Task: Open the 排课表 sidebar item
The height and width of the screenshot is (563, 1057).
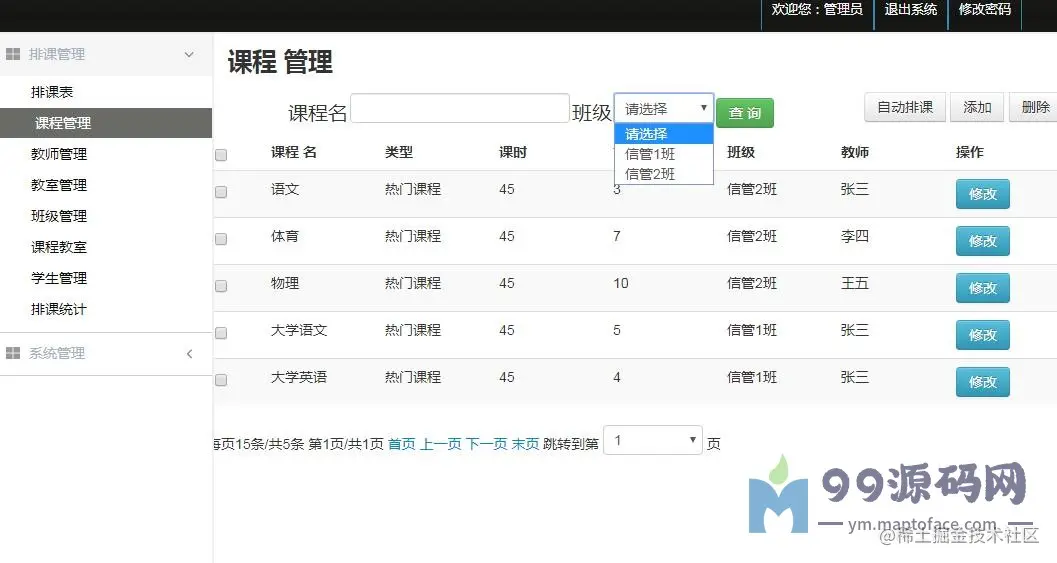Action: [x=52, y=92]
